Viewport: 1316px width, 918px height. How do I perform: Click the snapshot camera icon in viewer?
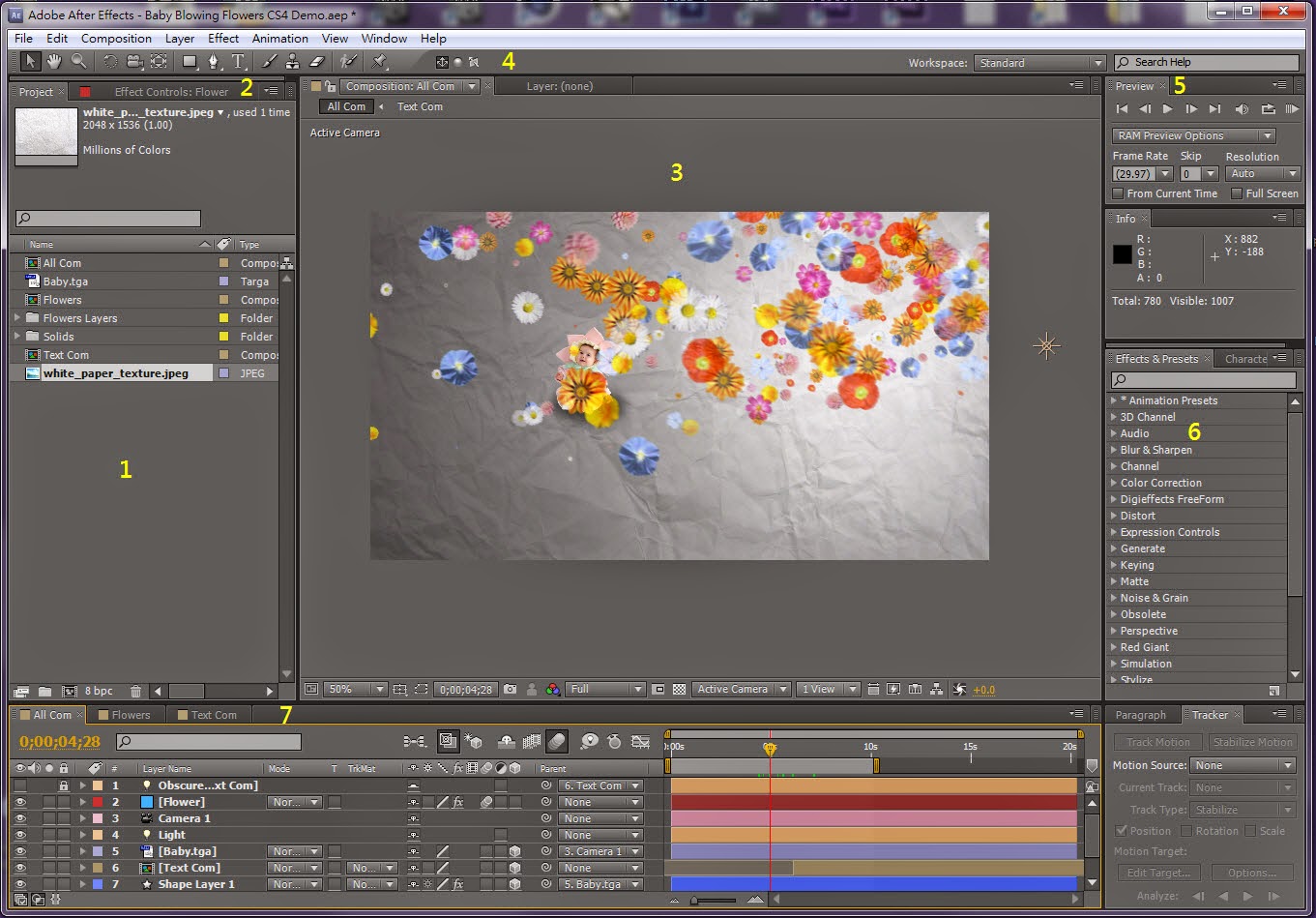510,689
